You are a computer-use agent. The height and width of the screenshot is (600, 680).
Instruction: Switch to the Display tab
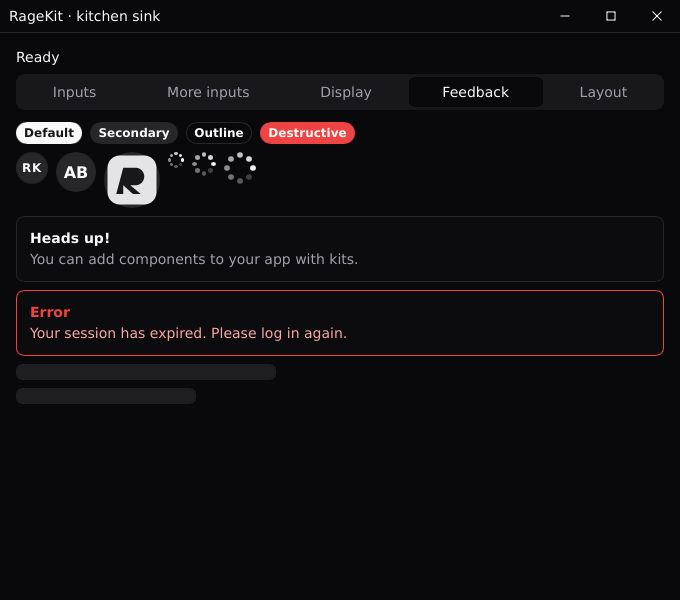click(346, 92)
